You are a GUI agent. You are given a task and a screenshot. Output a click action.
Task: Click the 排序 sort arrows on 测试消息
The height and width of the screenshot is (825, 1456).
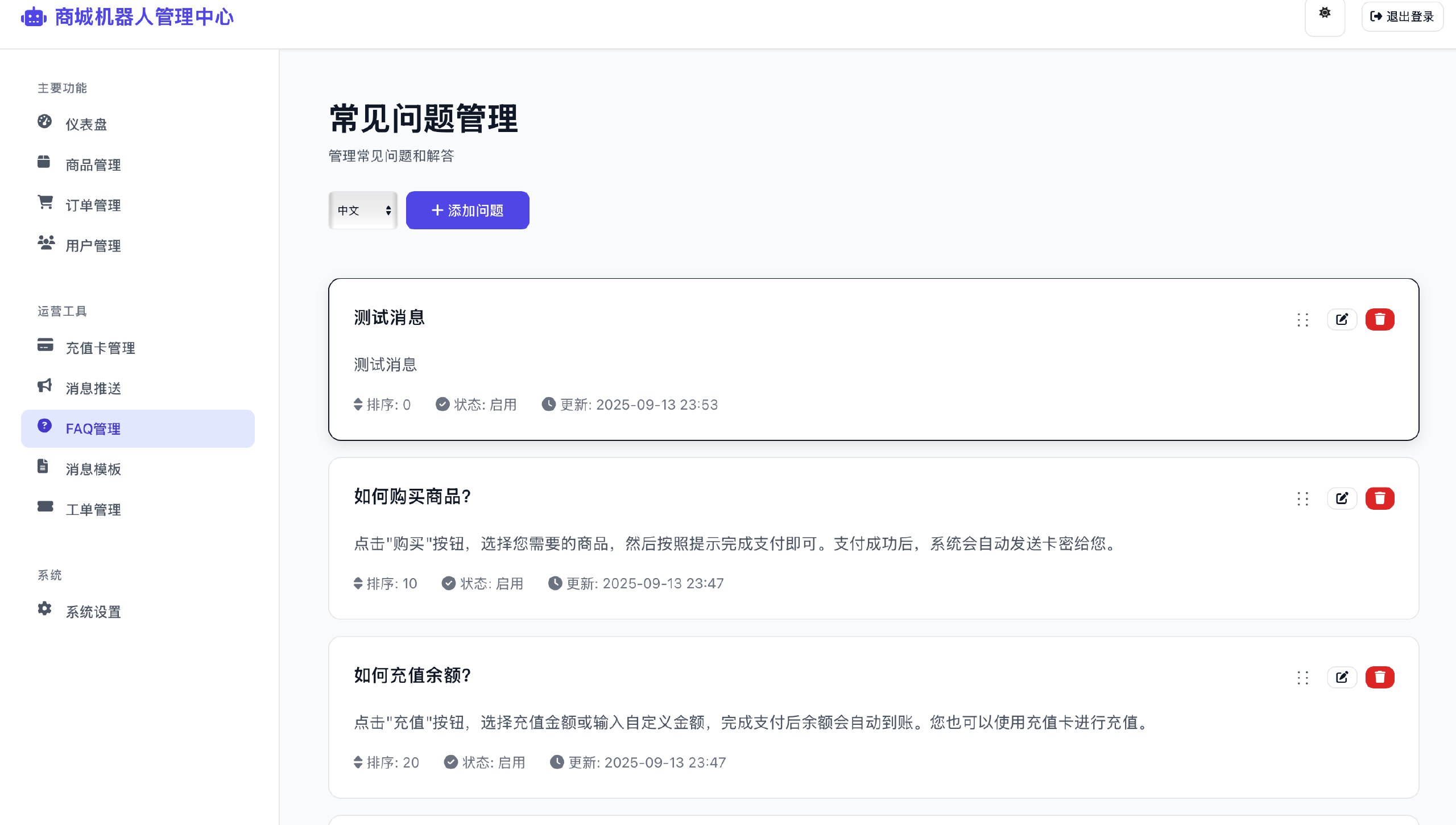pos(357,405)
